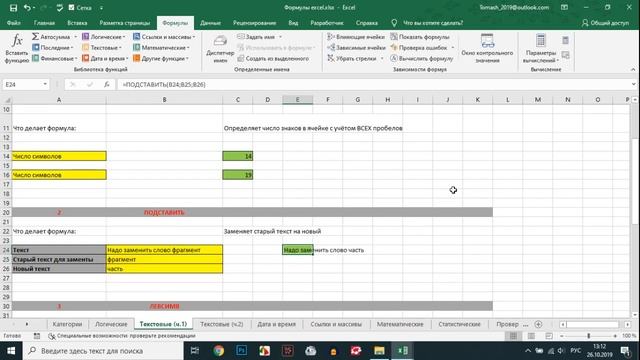Click Evaluate Formula (Вычислить формулу)
This screenshot has height=360, width=640.
pos(422,58)
